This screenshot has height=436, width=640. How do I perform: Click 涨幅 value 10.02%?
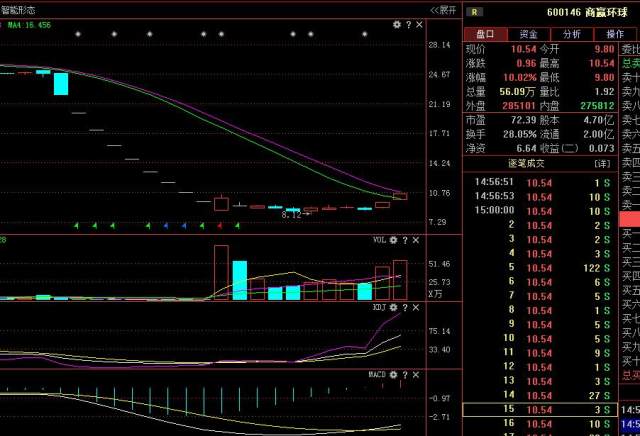[x=520, y=78]
